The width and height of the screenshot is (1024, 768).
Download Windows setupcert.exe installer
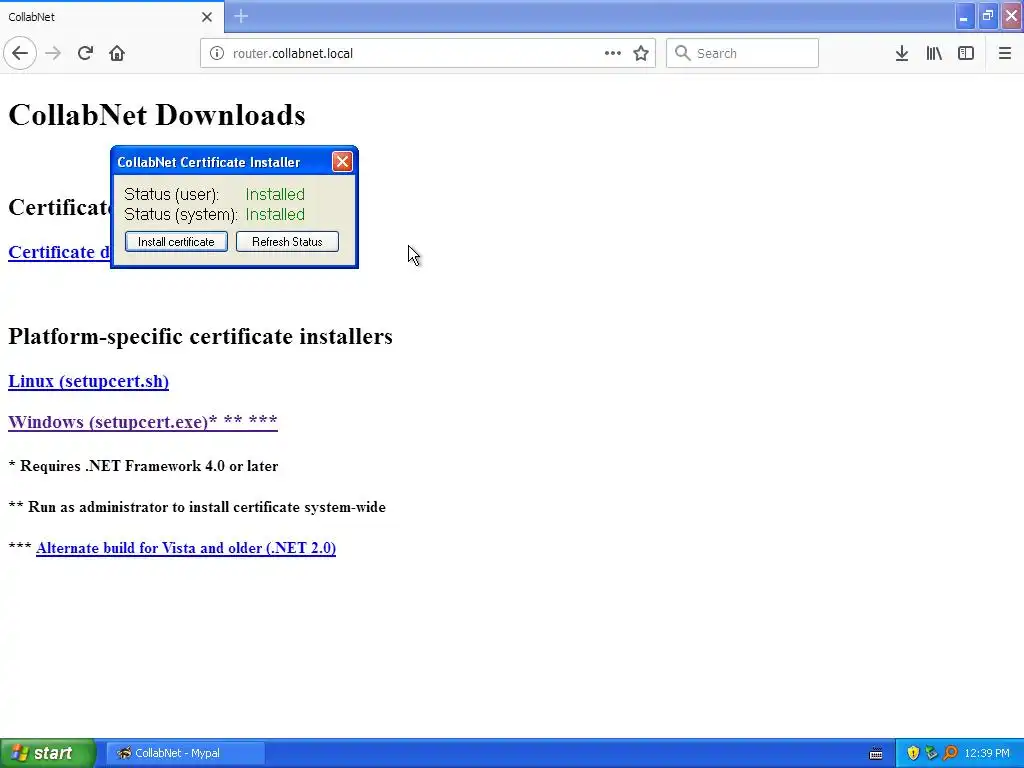pyautogui.click(x=143, y=422)
